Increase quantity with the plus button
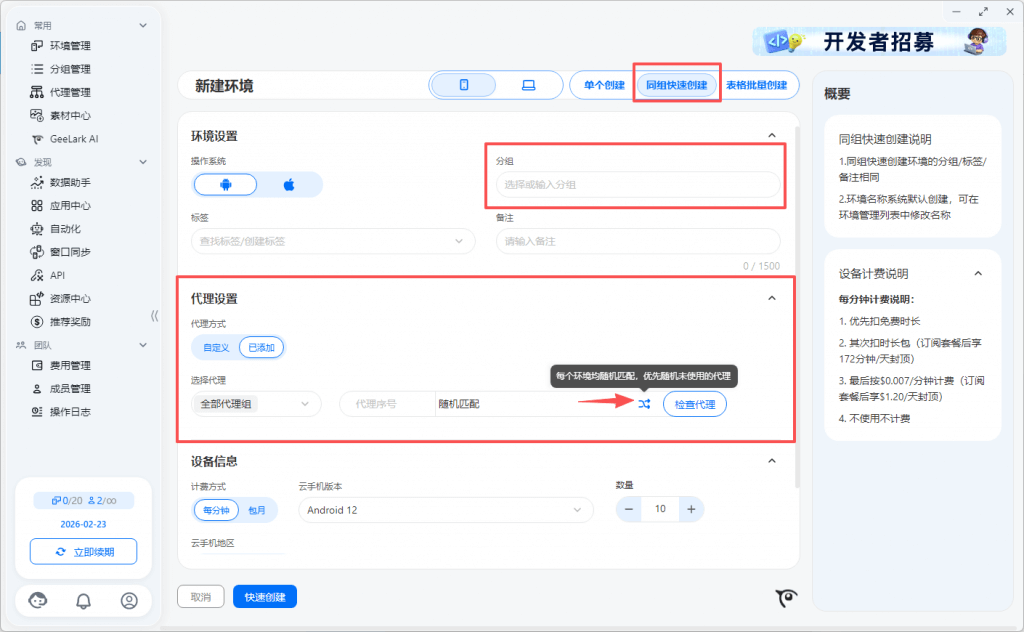The width and height of the screenshot is (1024, 632). [x=690, y=509]
